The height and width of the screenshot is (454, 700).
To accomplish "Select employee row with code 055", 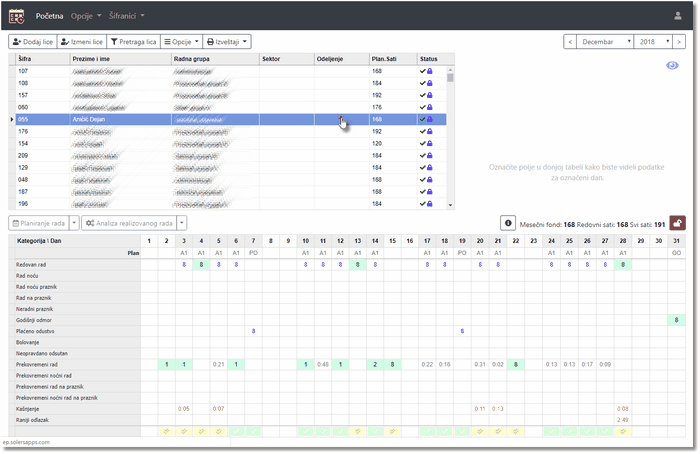I will tap(231, 119).
